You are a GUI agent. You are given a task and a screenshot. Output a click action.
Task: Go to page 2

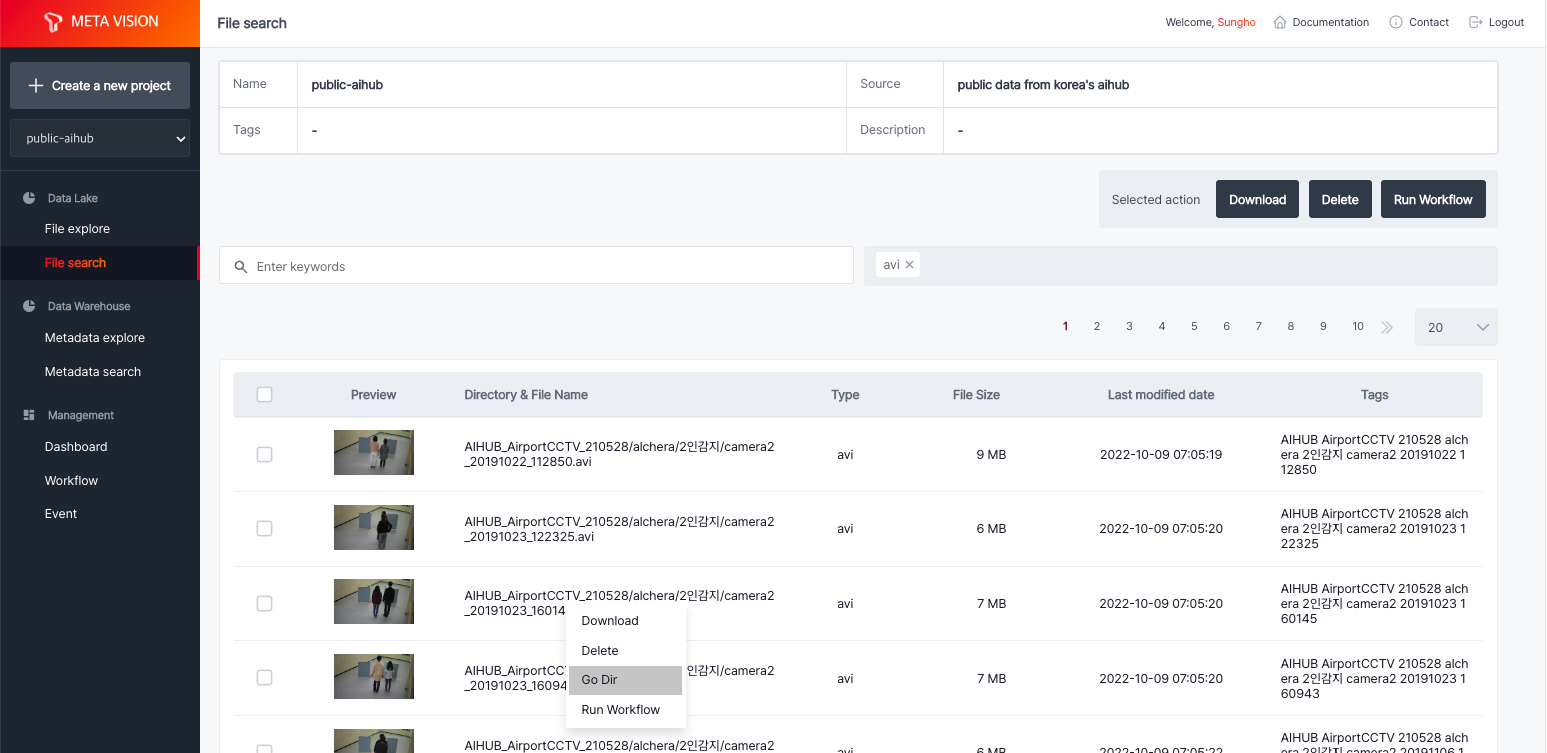(1097, 326)
